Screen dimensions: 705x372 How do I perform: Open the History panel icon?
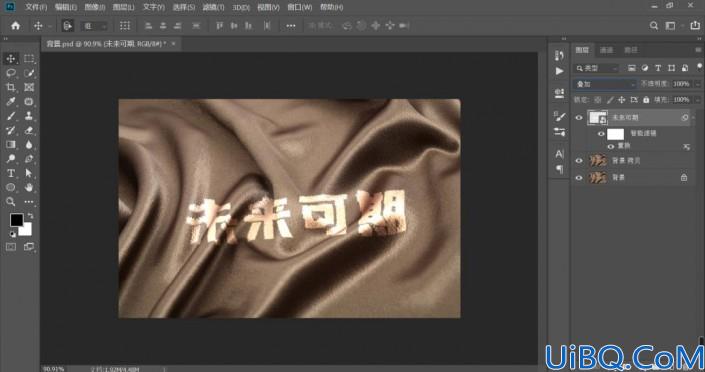[x=559, y=55]
